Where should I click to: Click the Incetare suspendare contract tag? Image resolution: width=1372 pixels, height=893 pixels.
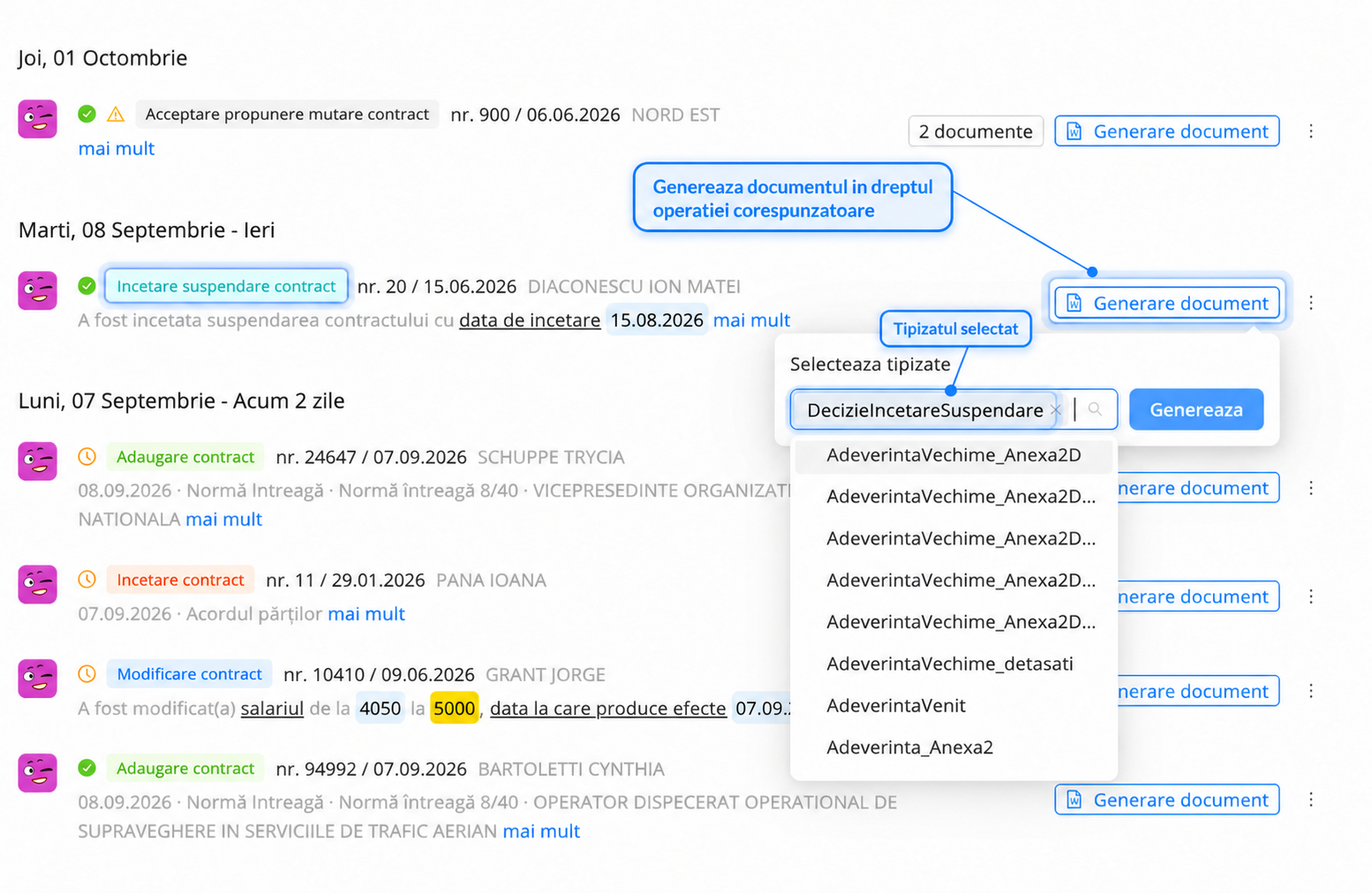(x=226, y=286)
